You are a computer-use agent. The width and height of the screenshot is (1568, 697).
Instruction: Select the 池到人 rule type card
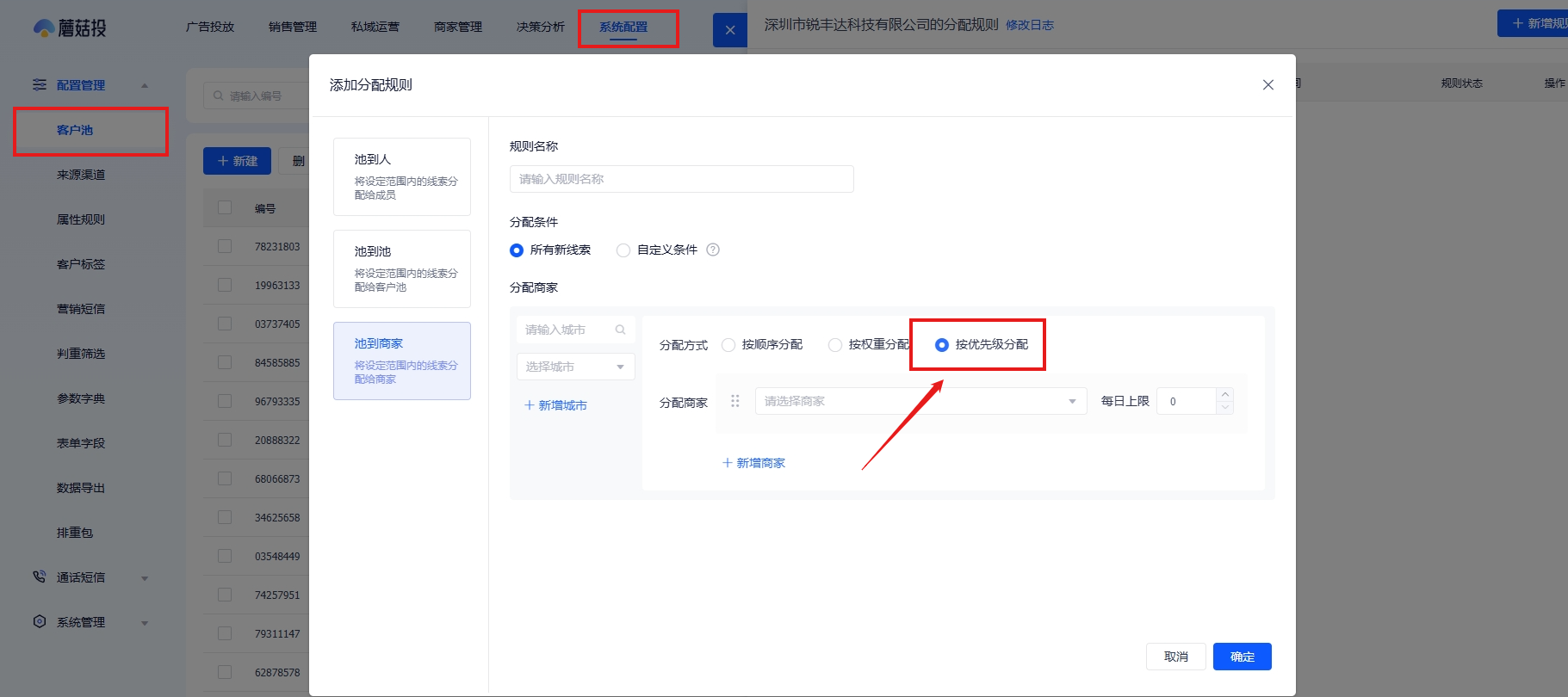[402, 176]
